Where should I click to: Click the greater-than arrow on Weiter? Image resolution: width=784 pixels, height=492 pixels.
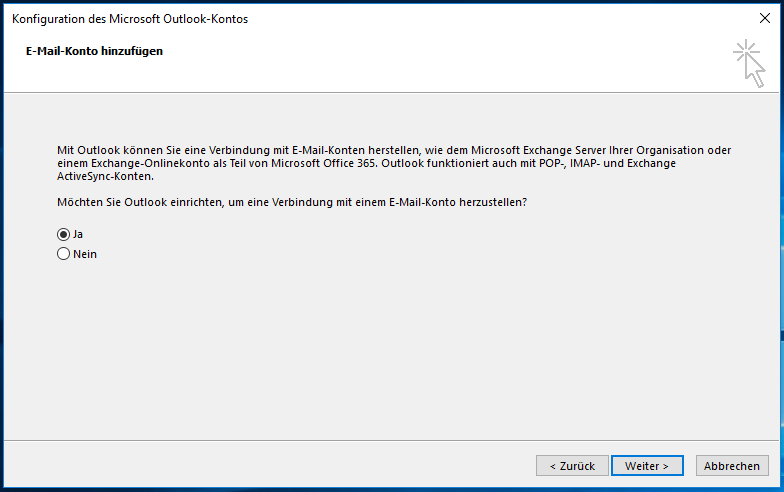point(666,466)
